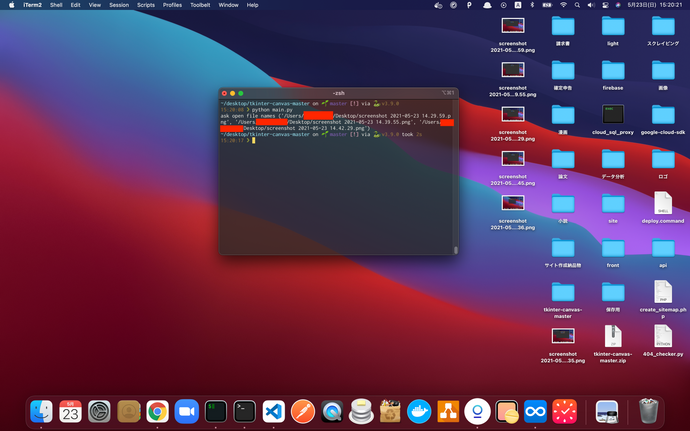Click Wi-Fi status icon in menu bar
Screen dimensions: 690x431
pos(563,5)
